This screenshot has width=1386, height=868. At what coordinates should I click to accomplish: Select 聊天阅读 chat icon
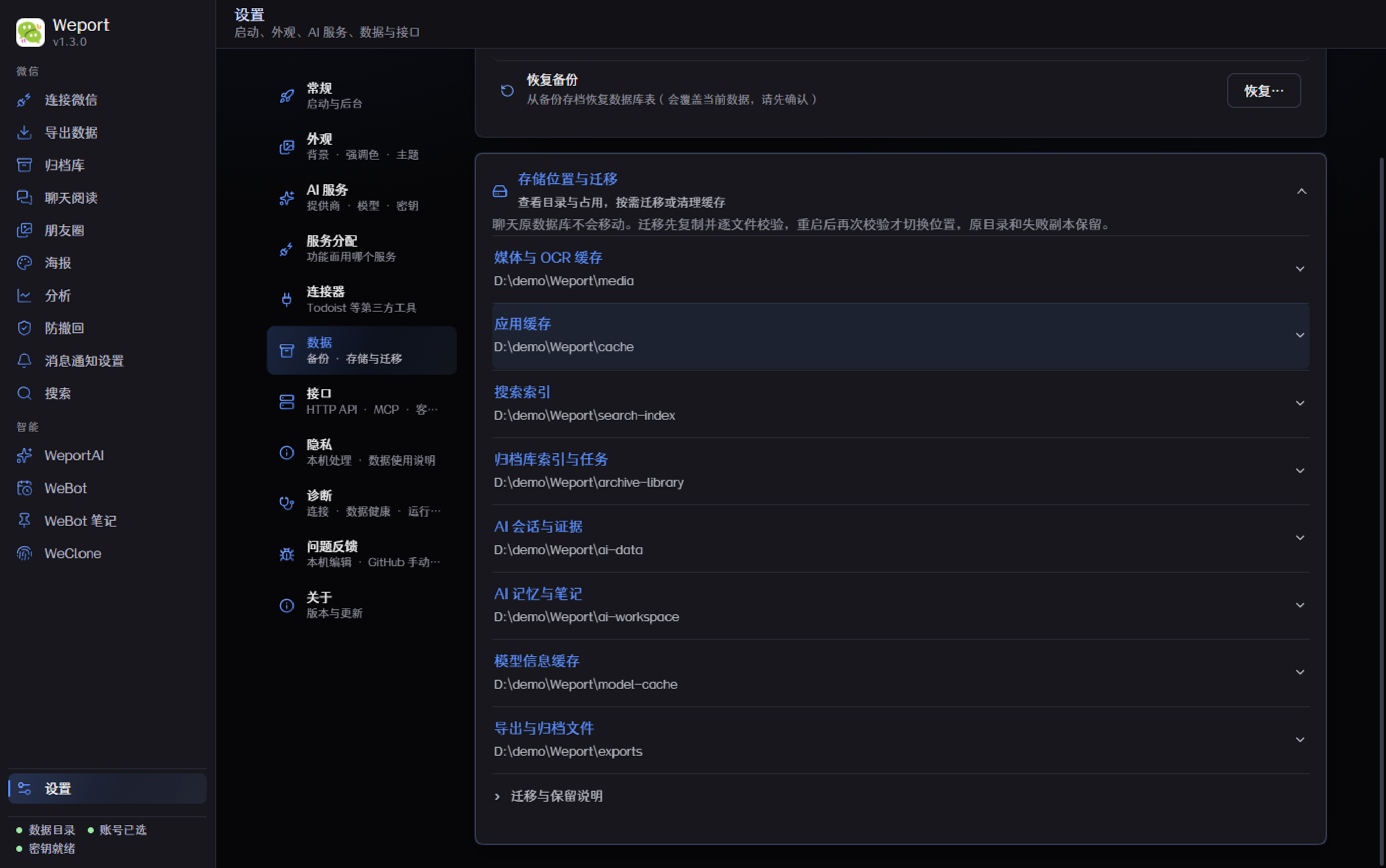coord(24,198)
